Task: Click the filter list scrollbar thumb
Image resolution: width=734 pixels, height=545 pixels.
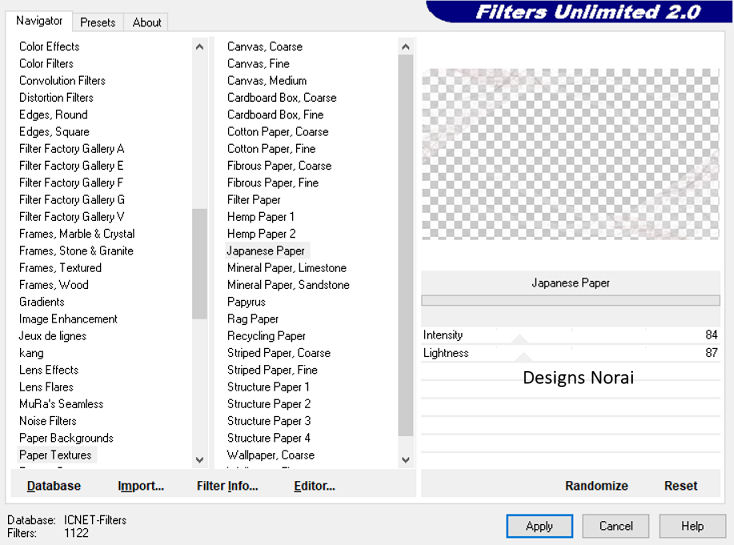Action: point(405,245)
